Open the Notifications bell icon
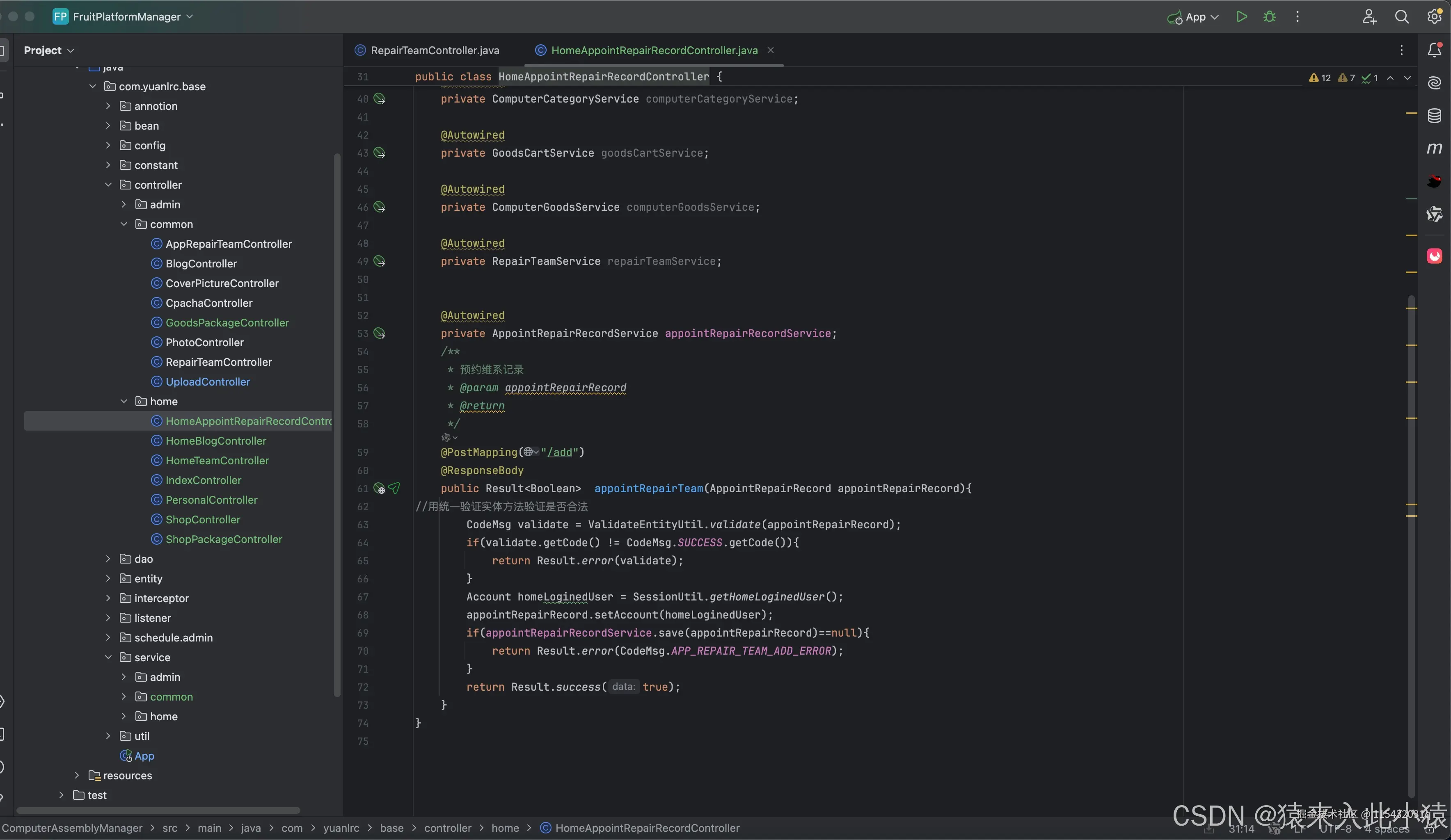Viewport: 1451px width, 840px height. coord(1434,50)
